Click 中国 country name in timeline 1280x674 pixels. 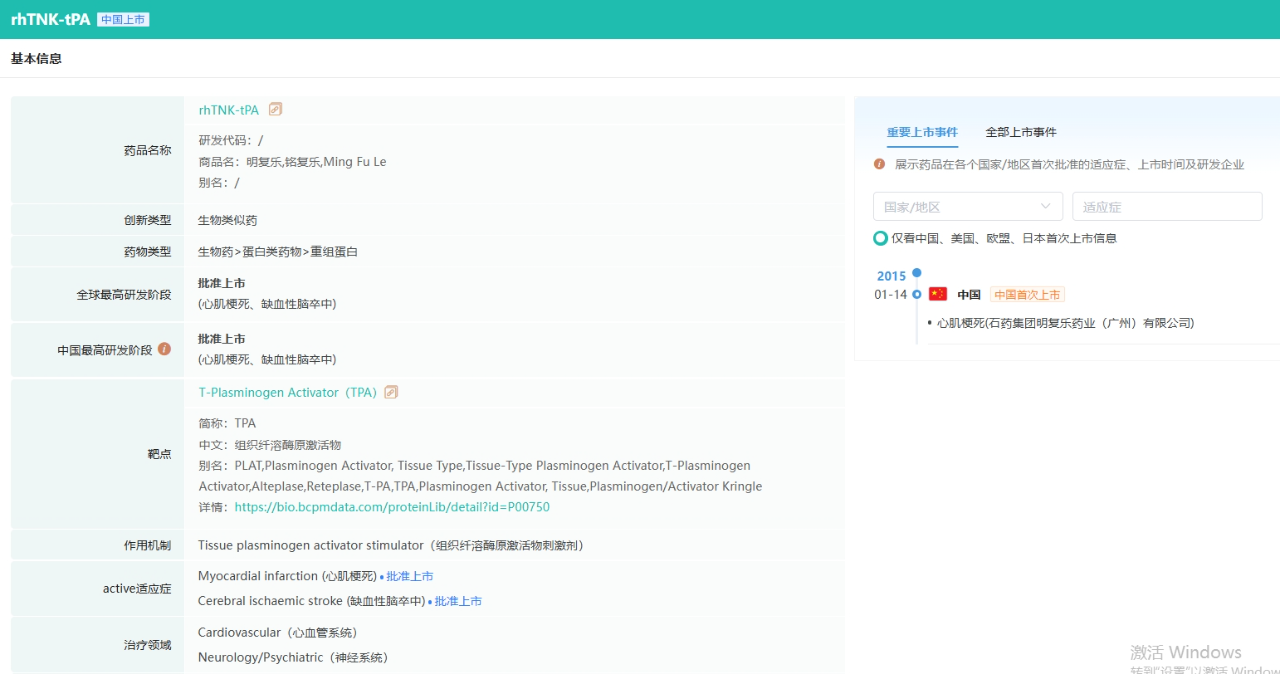968,294
